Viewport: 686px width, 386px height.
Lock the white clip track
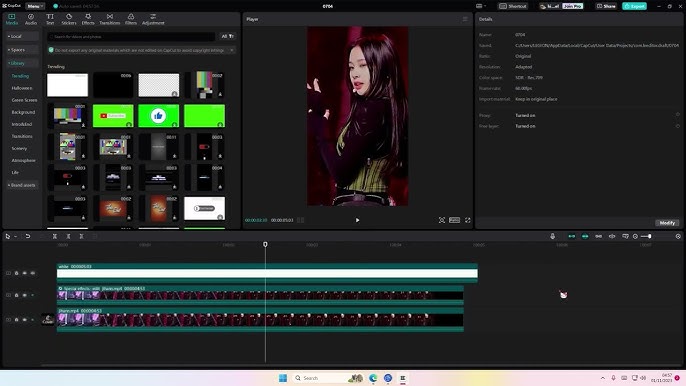(x=17, y=273)
